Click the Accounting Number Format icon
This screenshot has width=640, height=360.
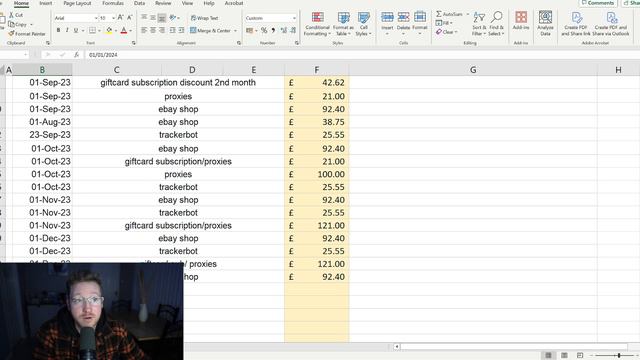tap(249, 31)
